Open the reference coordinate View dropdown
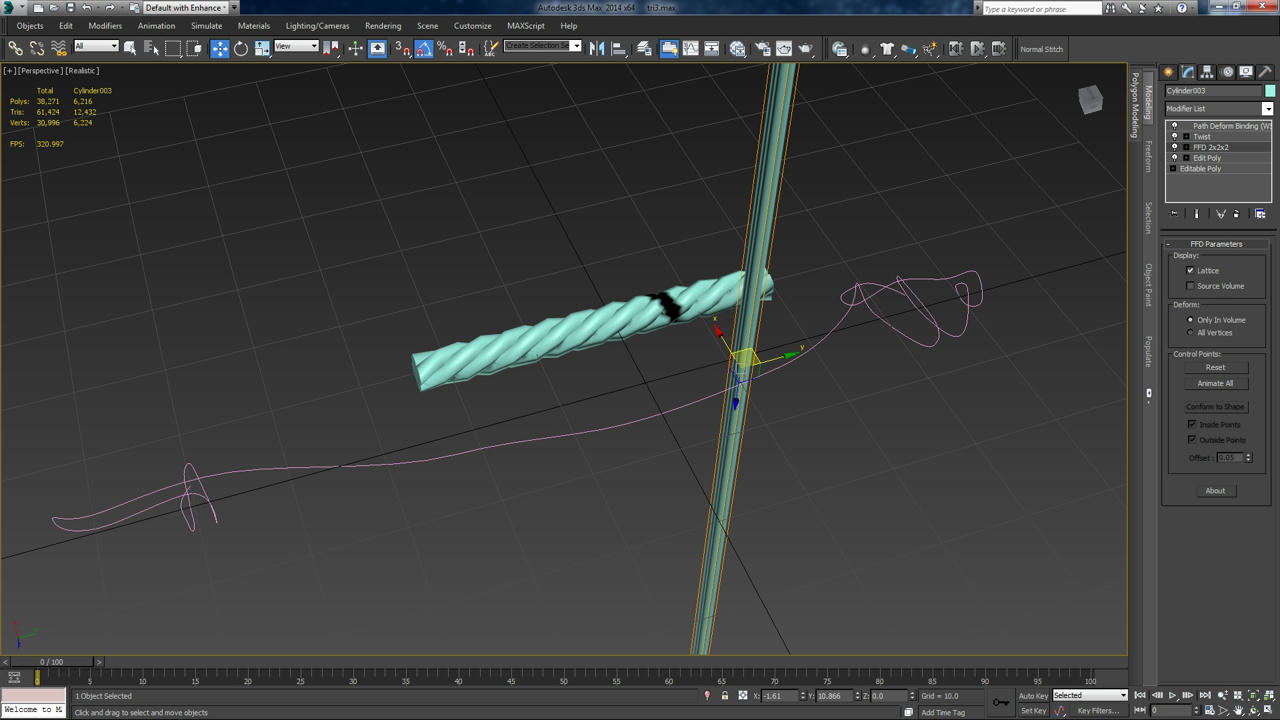The width and height of the screenshot is (1280, 720). pyautogui.click(x=296, y=46)
